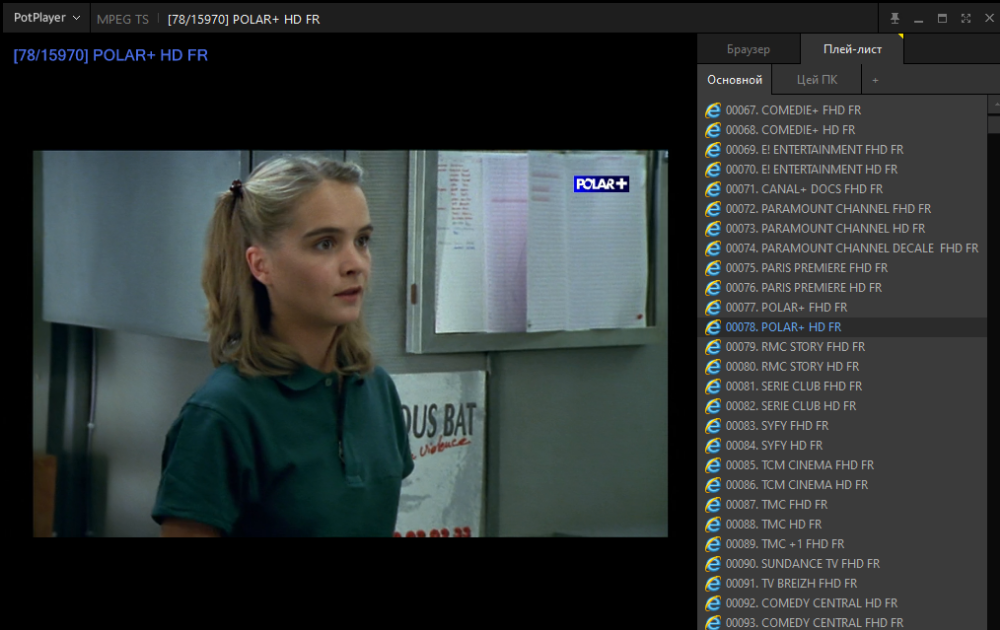Select playlist entry 00086. TCM CINEMA HD FR
1000x630 pixels.
click(842, 485)
